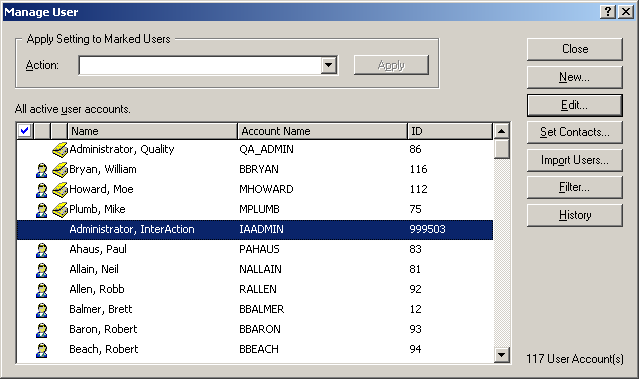Select the row Baron, Robert
Image resolution: width=639 pixels, height=379 pixels.
[255, 329]
